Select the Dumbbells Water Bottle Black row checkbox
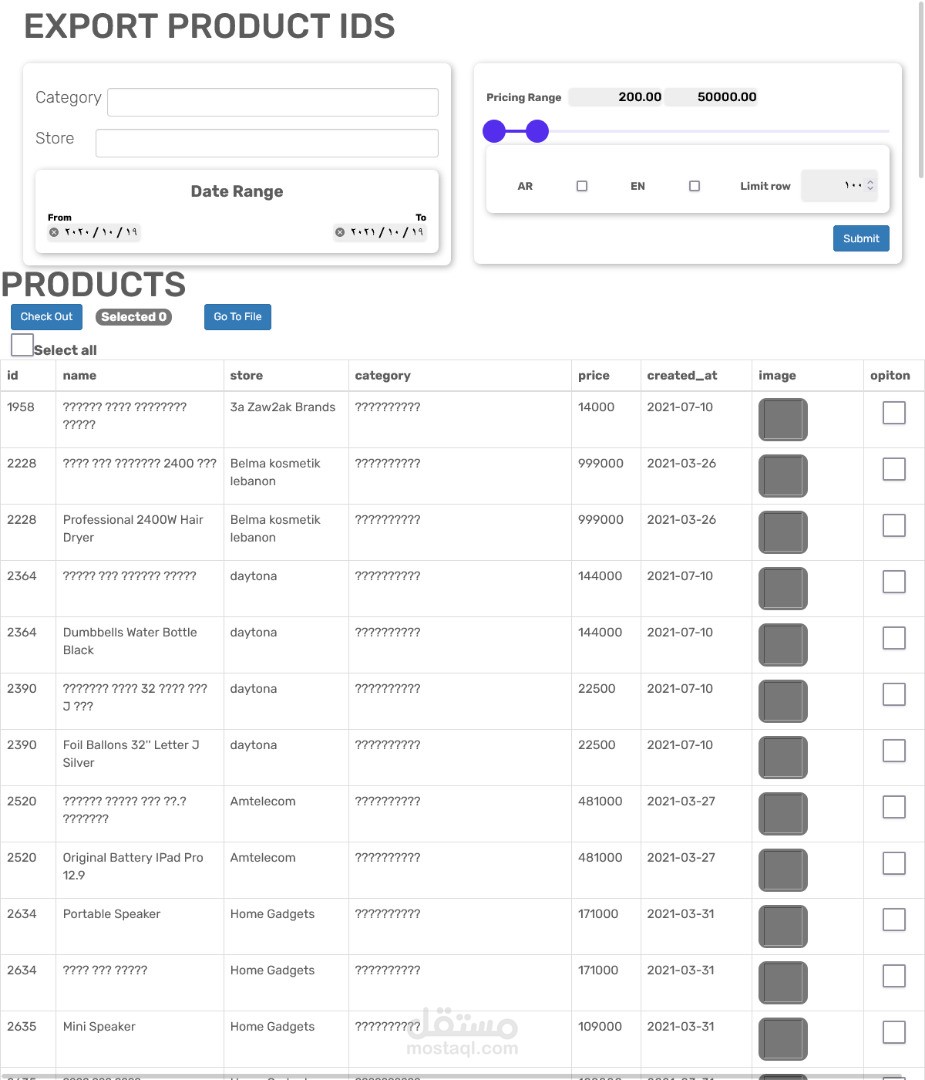 coord(894,638)
